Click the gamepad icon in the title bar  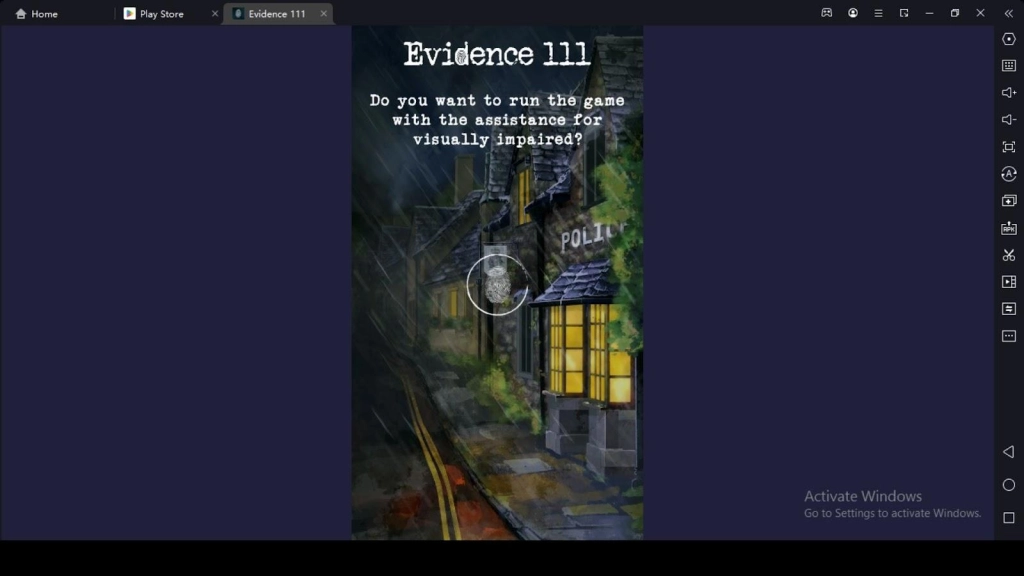[x=826, y=13]
